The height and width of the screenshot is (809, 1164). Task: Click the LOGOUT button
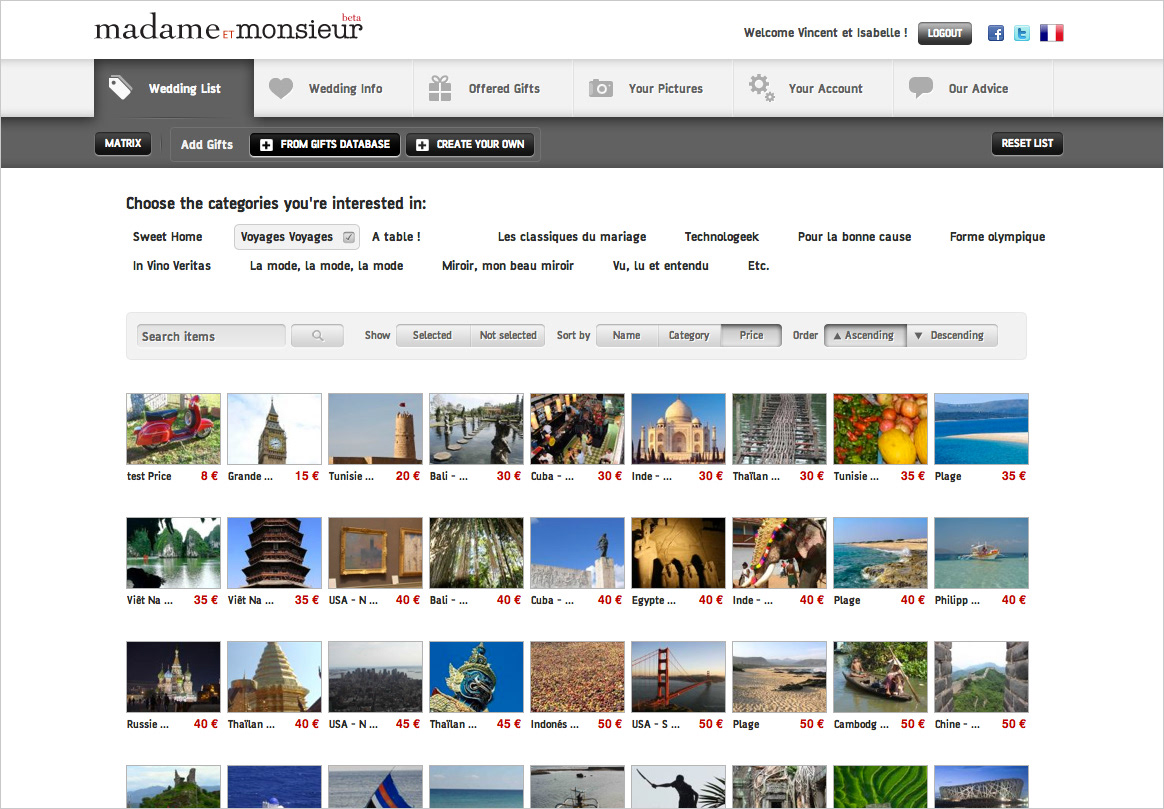coord(944,33)
